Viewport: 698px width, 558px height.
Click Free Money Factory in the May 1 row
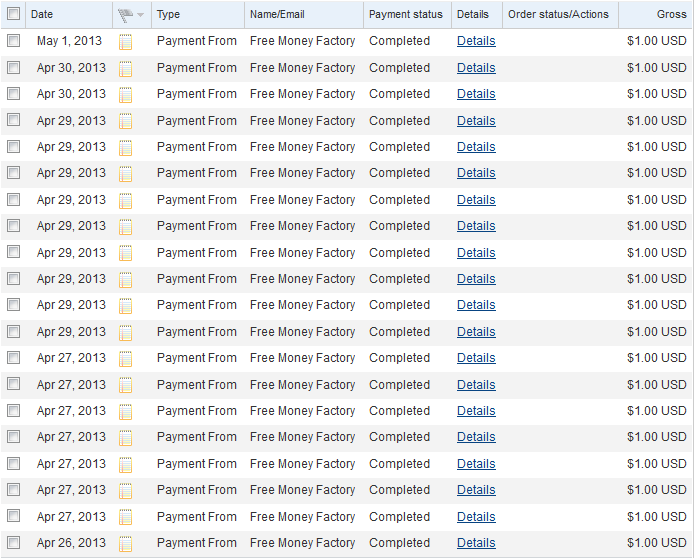[x=302, y=41]
